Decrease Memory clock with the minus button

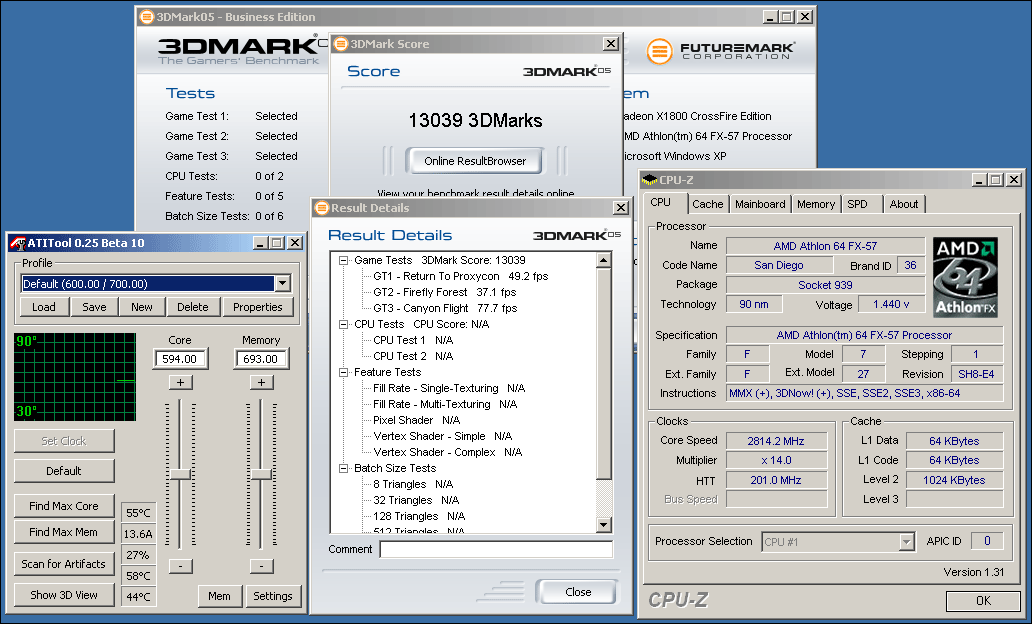point(261,566)
